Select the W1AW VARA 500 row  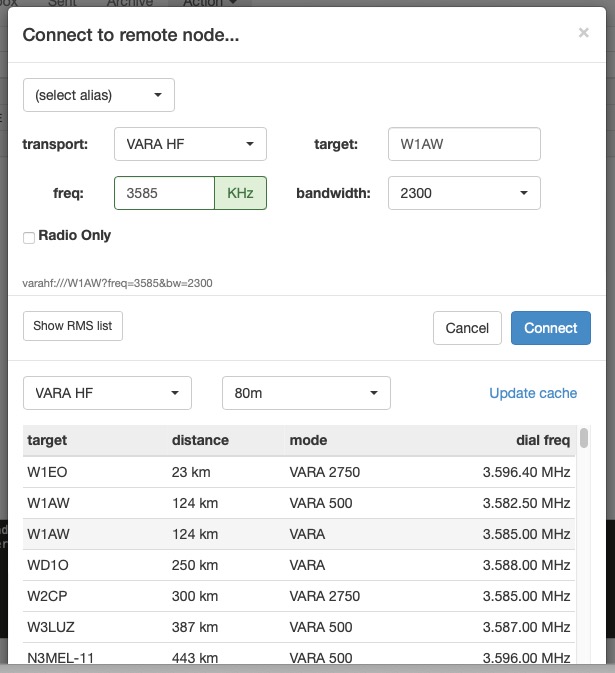pyautogui.click(x=300, y=503)
